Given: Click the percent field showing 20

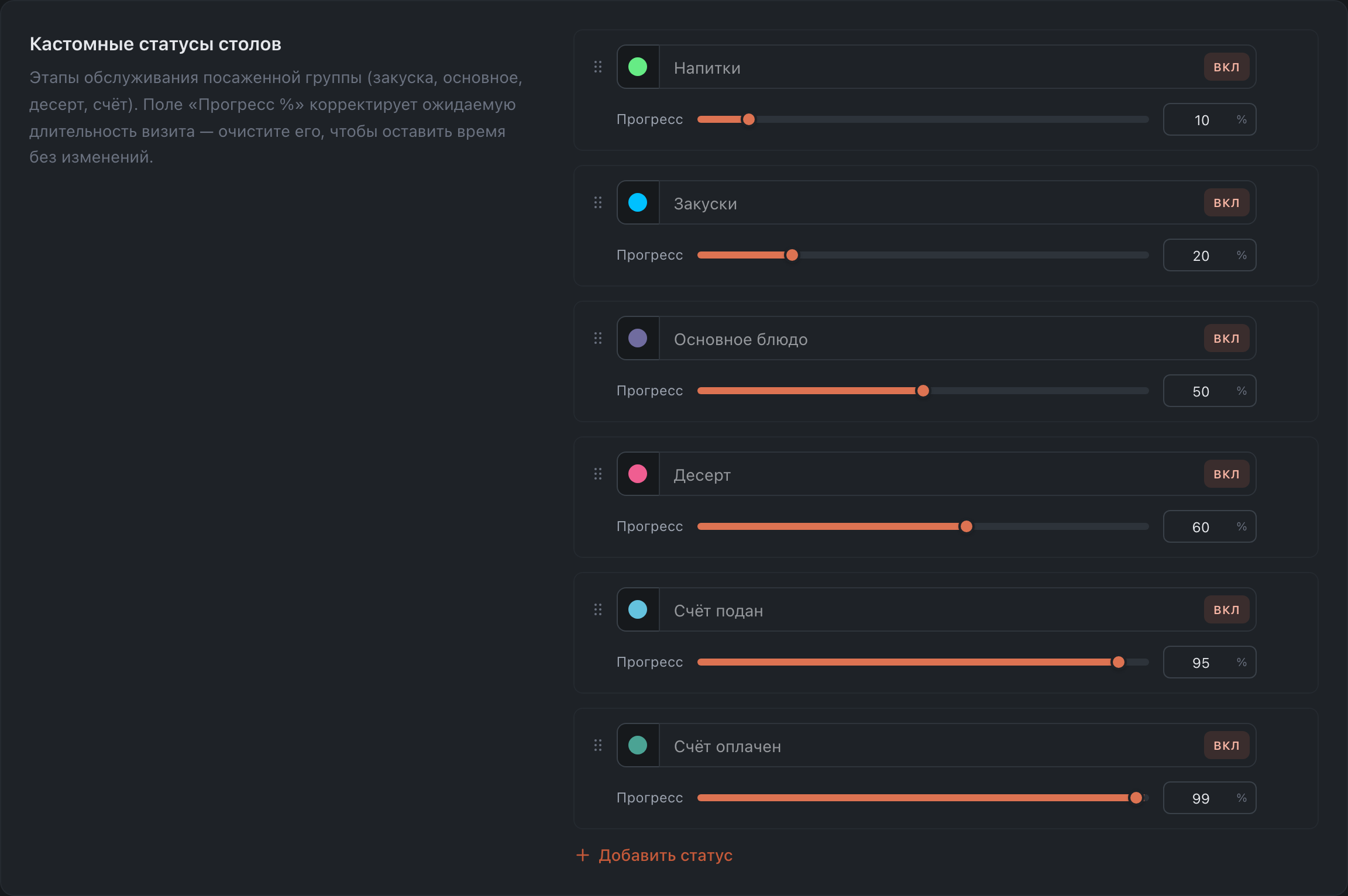Looking at the screenshot, I should tap(1209, 255).
